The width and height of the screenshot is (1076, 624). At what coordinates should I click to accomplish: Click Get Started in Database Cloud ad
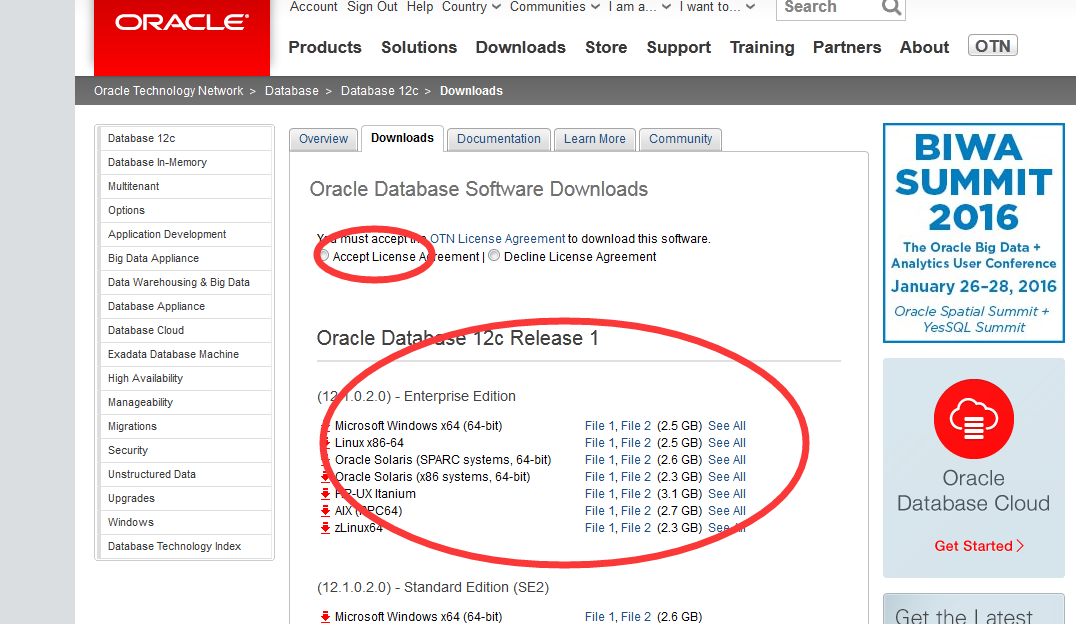(979, 546)
